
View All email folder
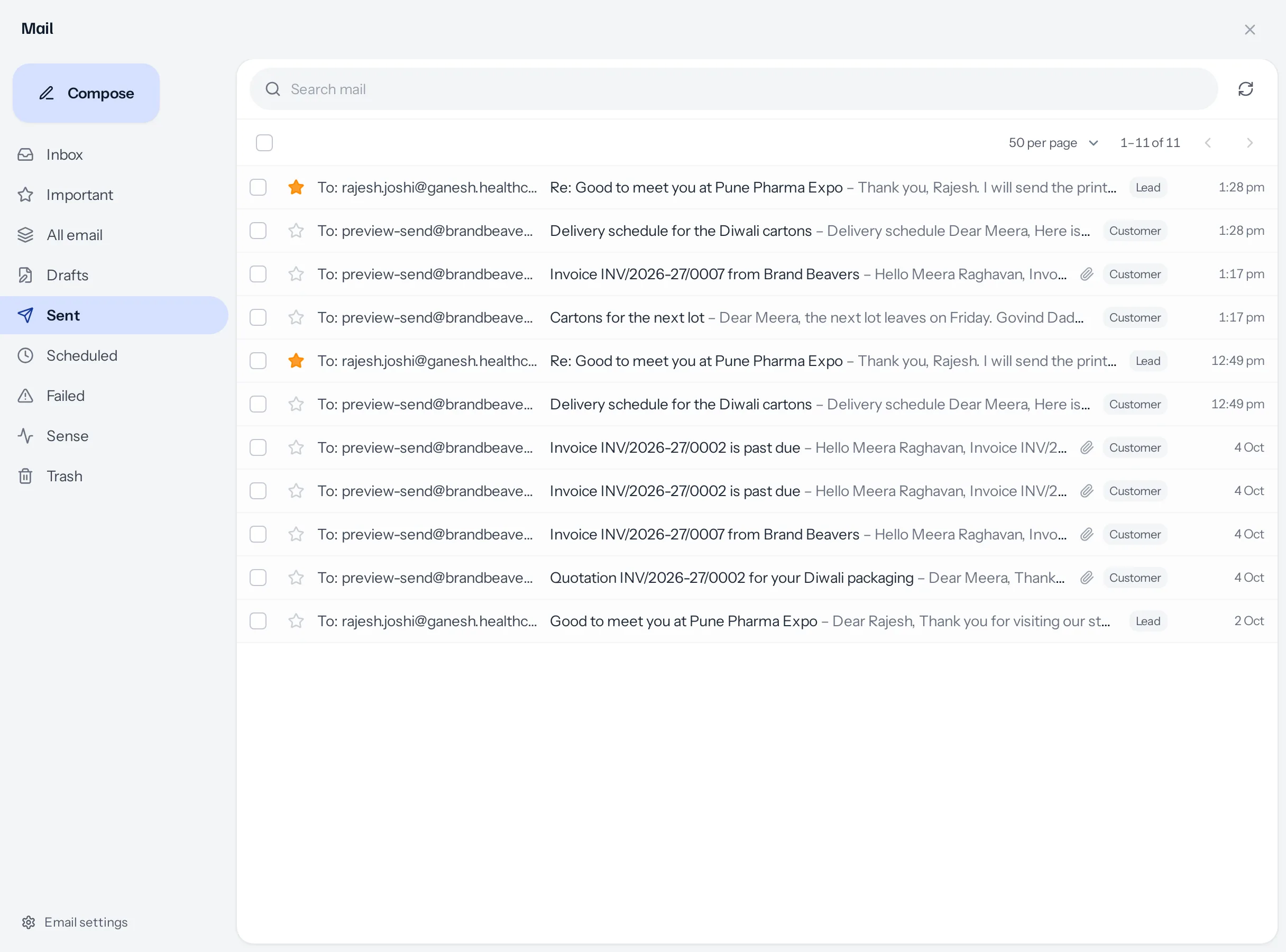[114, 234]
